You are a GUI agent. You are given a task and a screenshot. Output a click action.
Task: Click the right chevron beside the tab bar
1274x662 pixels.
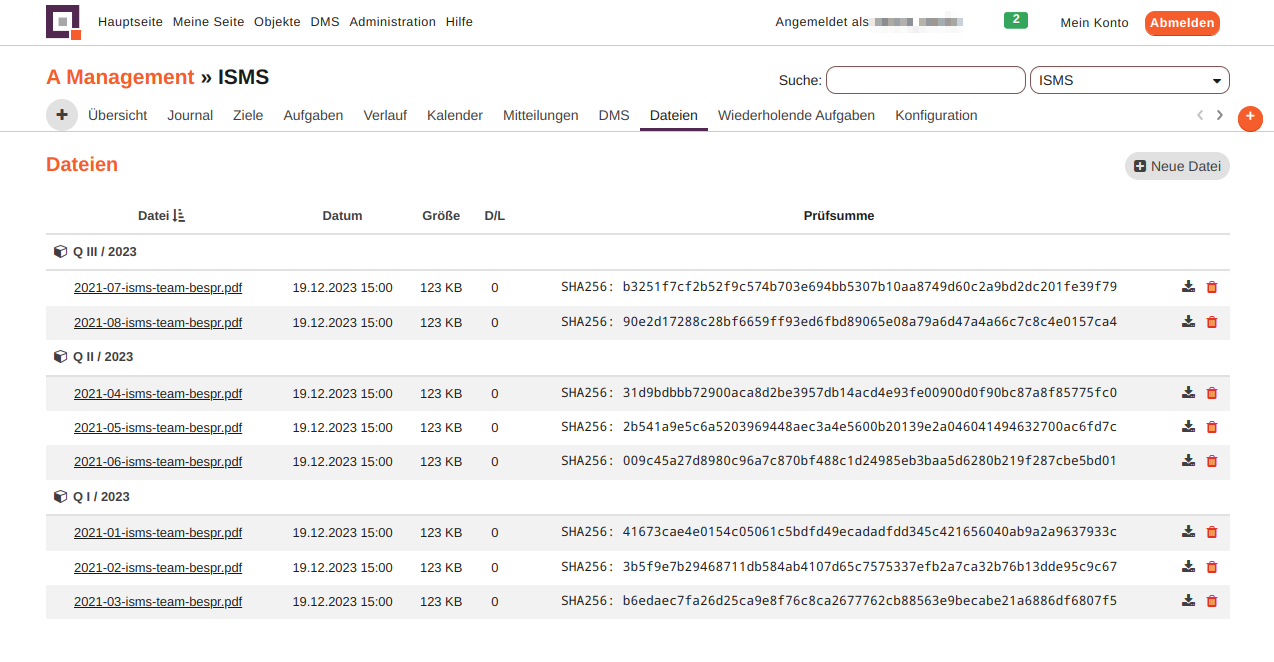(1219, 115)
